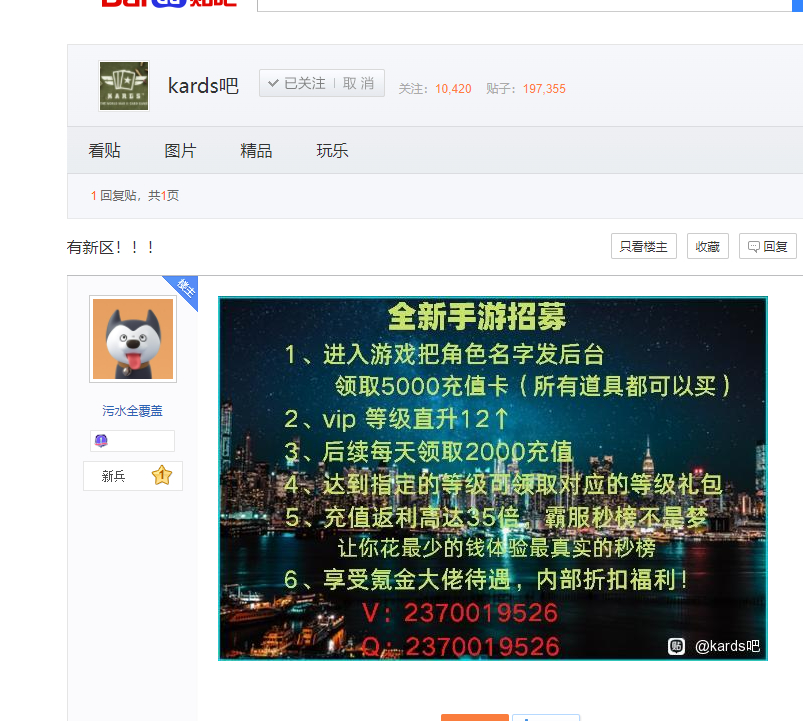Toggle the 已关注 followed checkmark
803x721 pixels.
(x=296, y=84)
